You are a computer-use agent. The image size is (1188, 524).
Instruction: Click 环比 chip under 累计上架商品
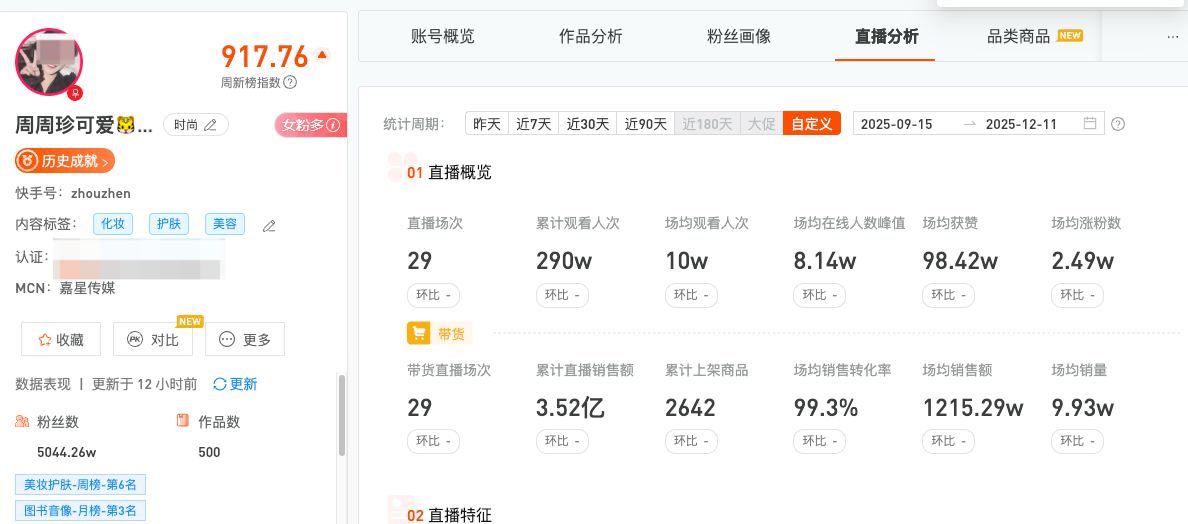tap(691, 441)
